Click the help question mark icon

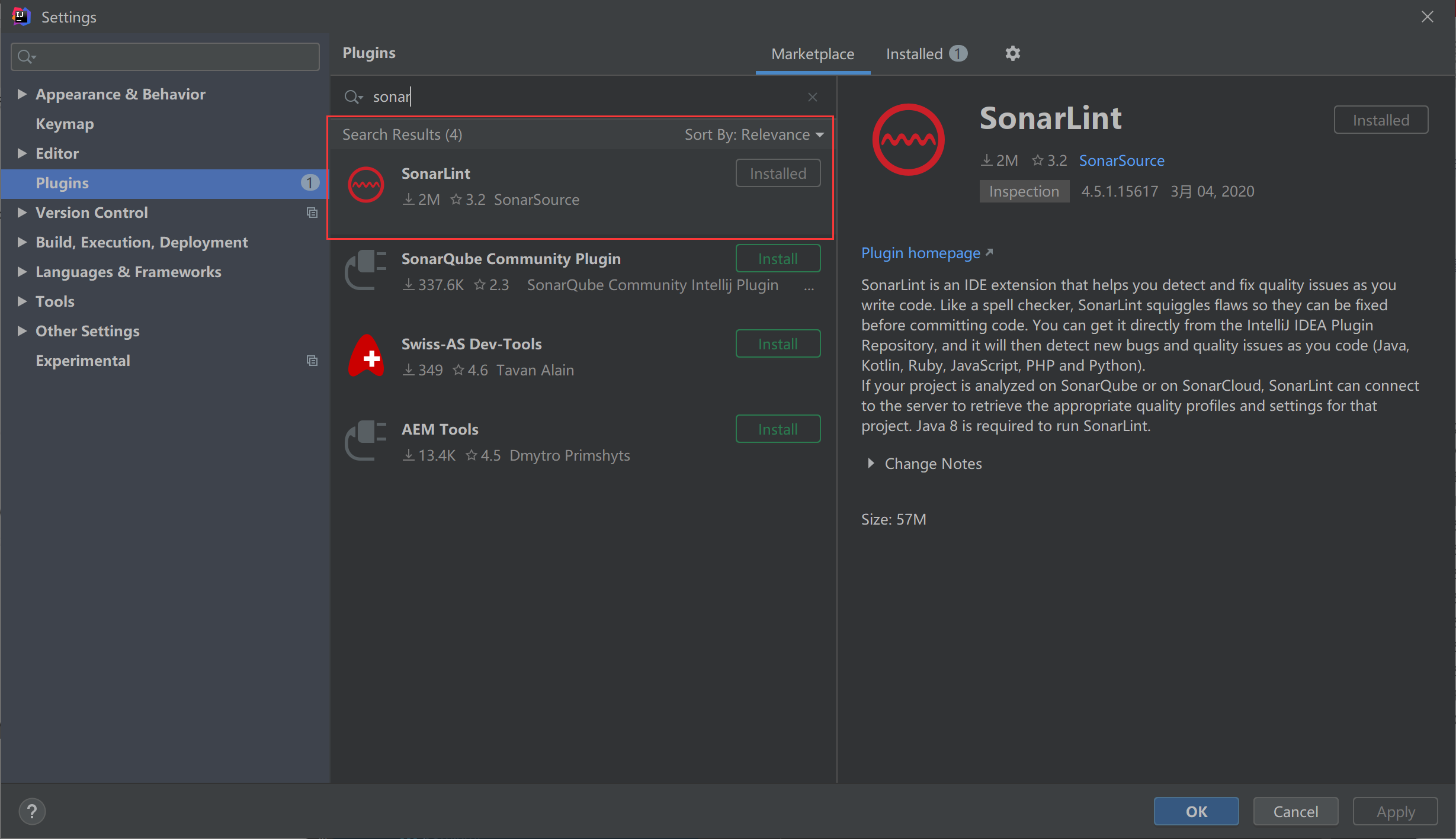tap(33, 811)
